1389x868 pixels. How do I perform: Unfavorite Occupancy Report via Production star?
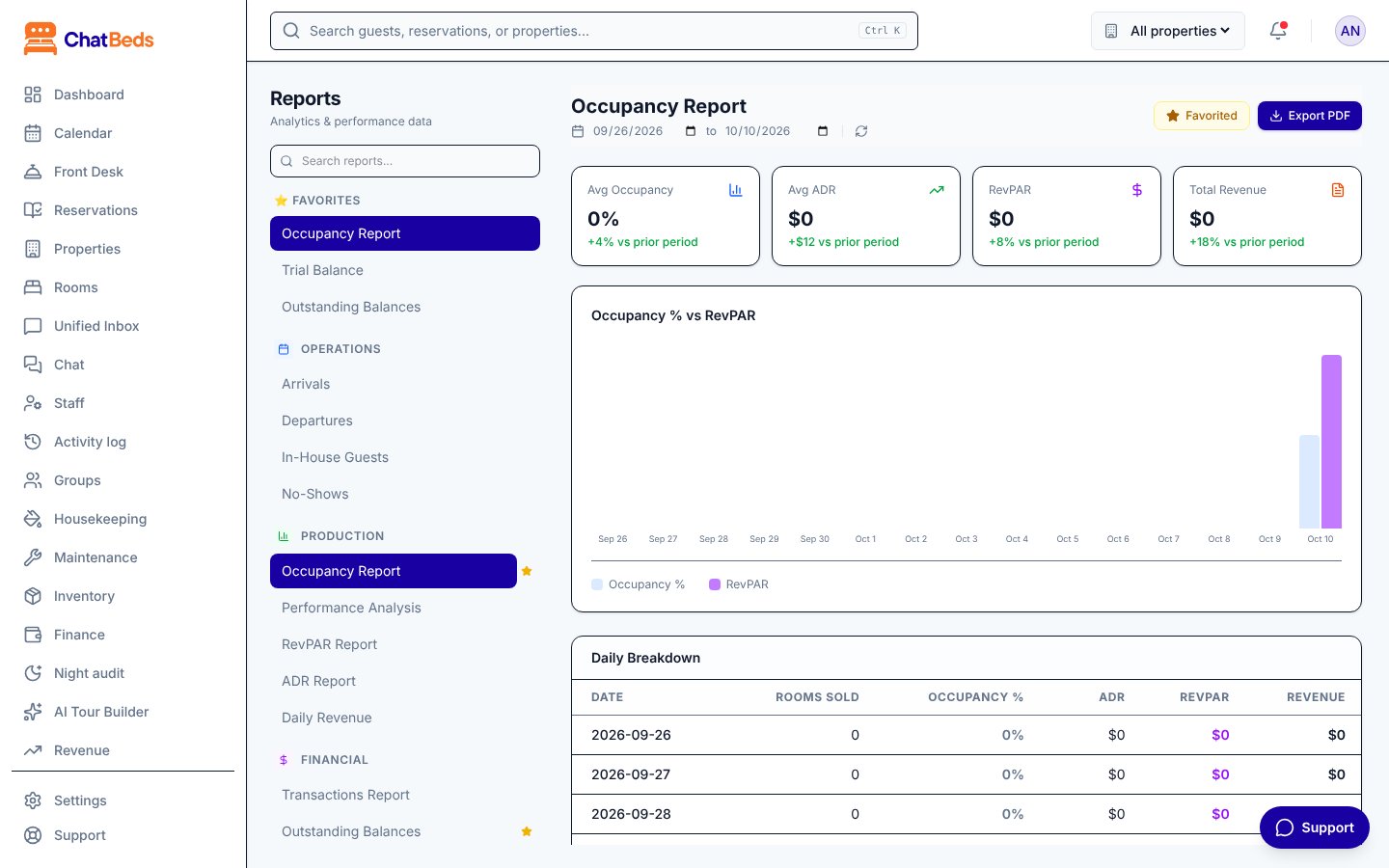tap(527, 571)
